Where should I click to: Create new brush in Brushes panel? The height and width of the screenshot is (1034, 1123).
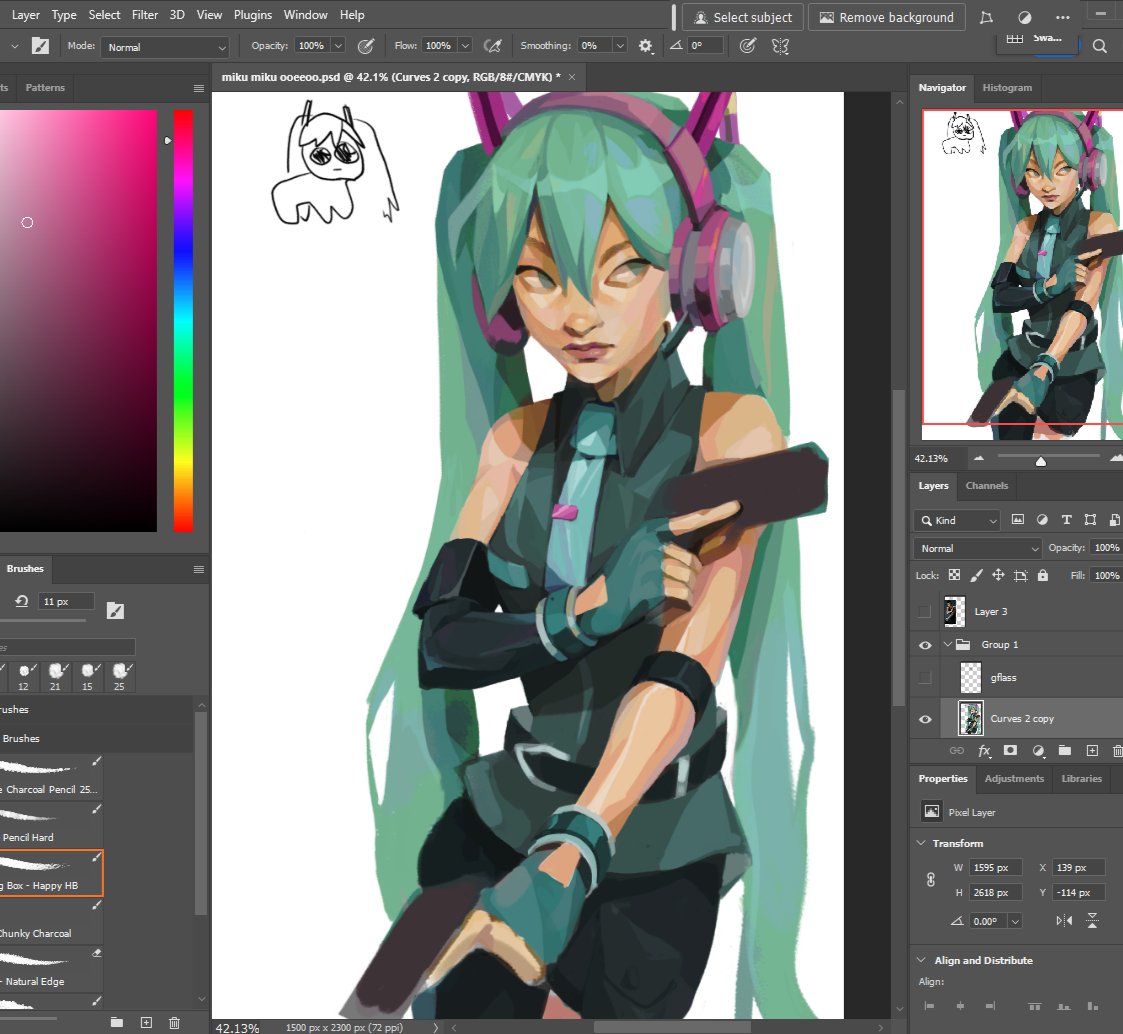click(x=146, y=1023)
